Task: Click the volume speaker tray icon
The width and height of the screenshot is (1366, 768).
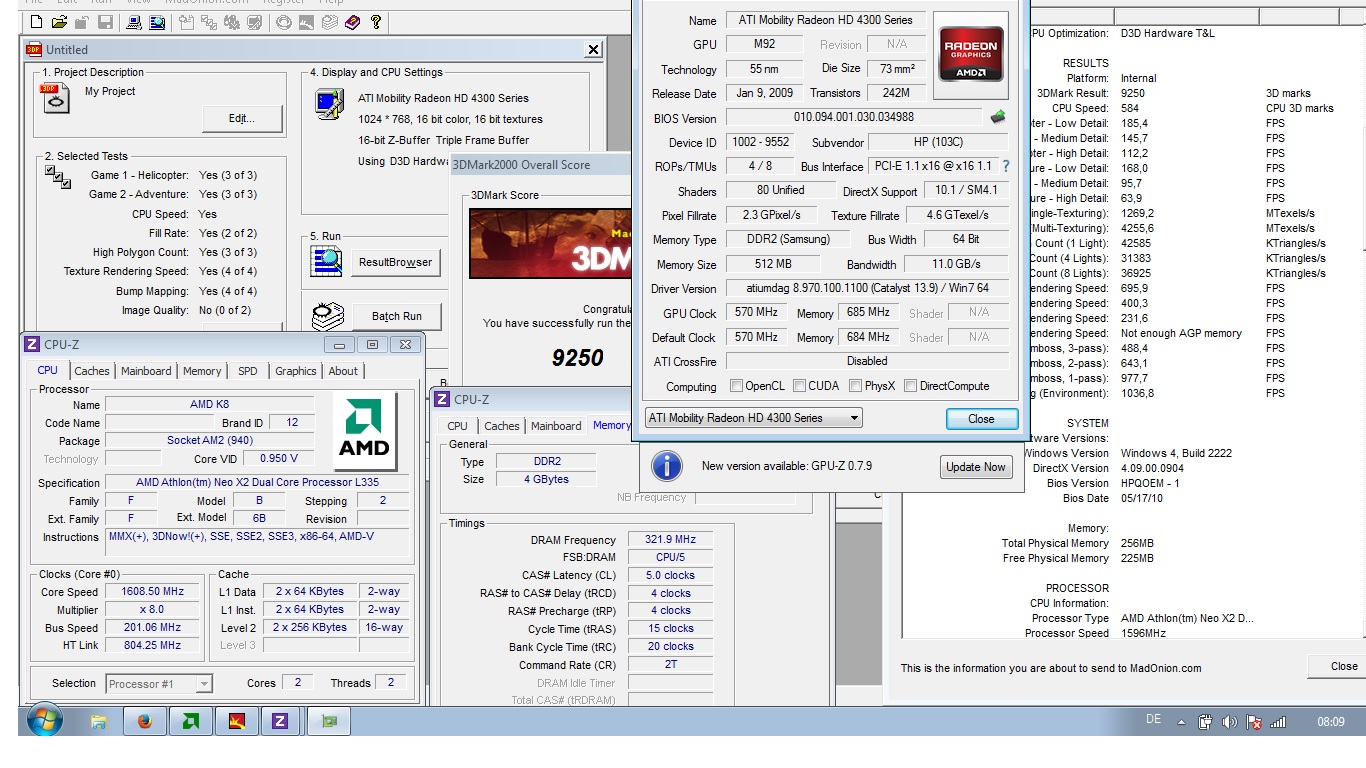Action: point(1229,722)
